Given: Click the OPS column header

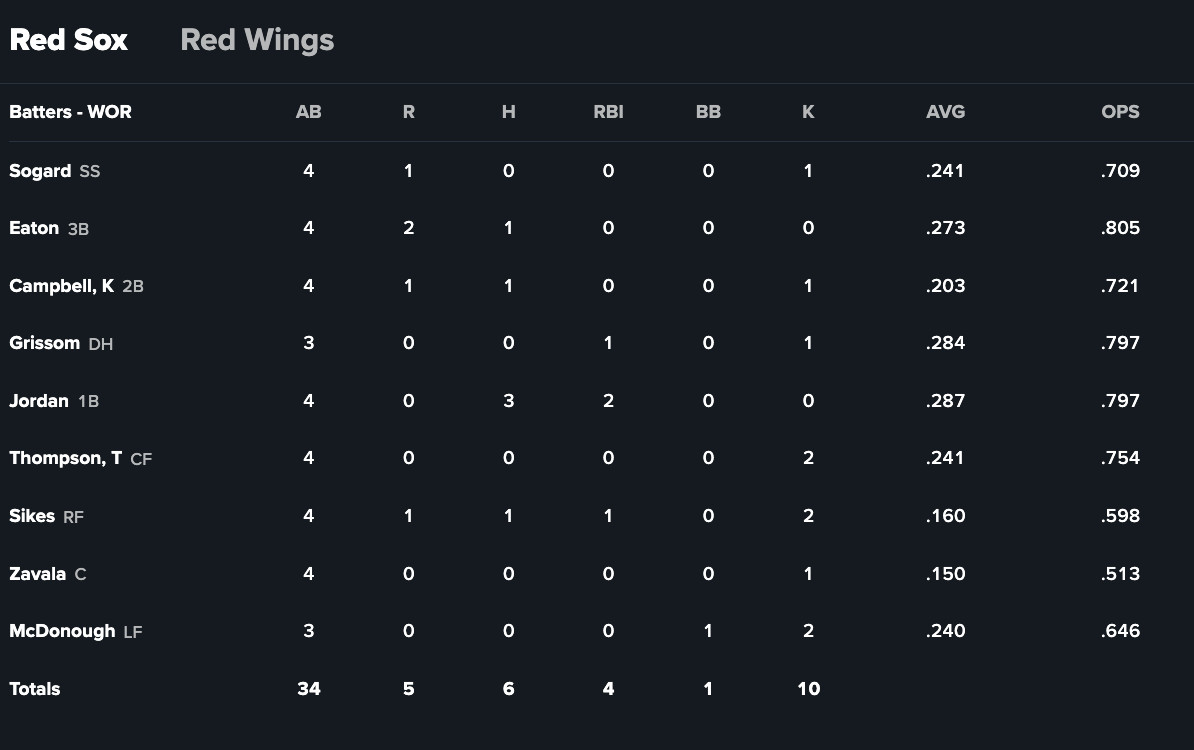Looking at the screenshot, I should [x=1120, y=112].
